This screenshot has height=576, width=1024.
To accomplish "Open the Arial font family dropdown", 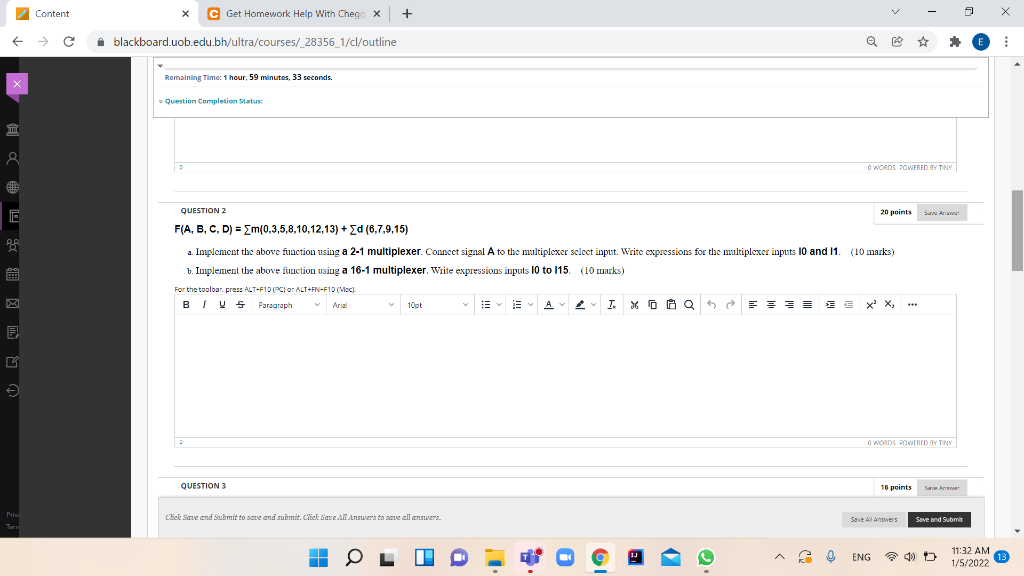I will click(x=363, y=305).
